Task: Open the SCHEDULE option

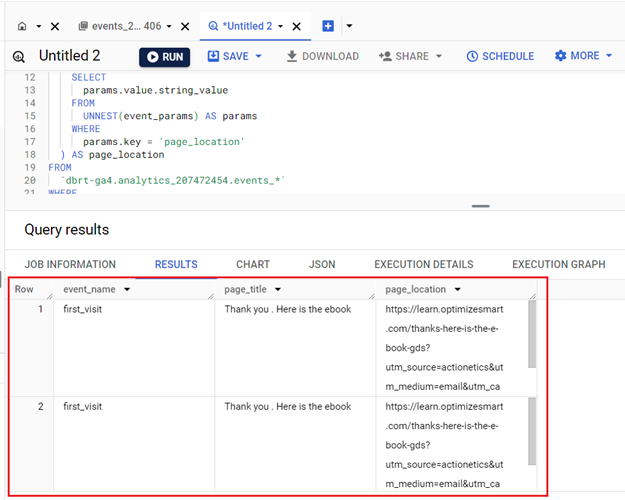Action: (x=500, y=56)
